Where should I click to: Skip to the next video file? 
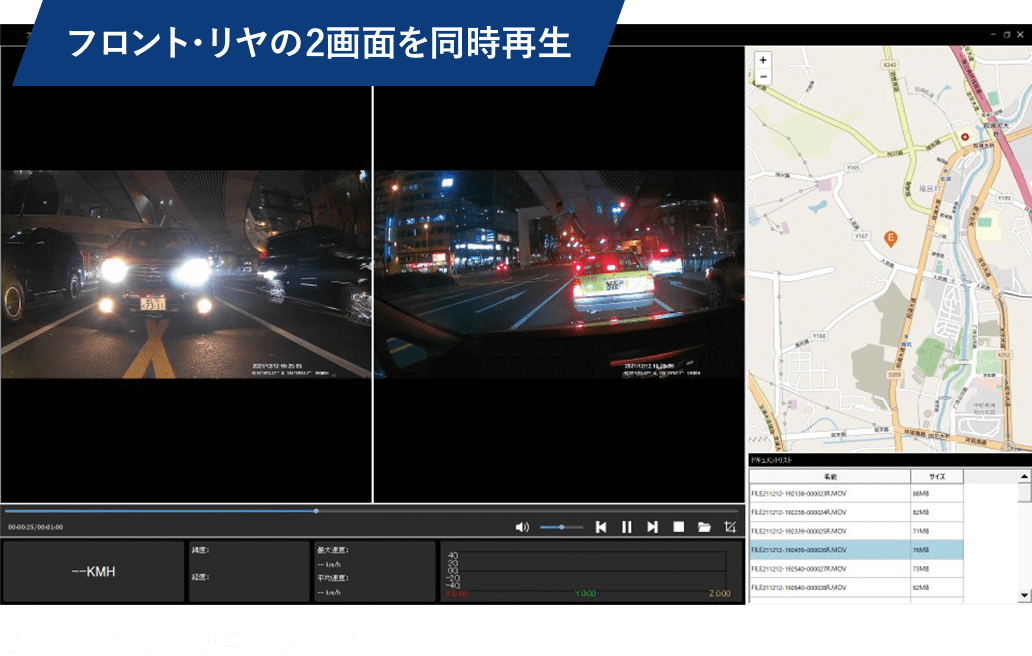pos(652,527)
